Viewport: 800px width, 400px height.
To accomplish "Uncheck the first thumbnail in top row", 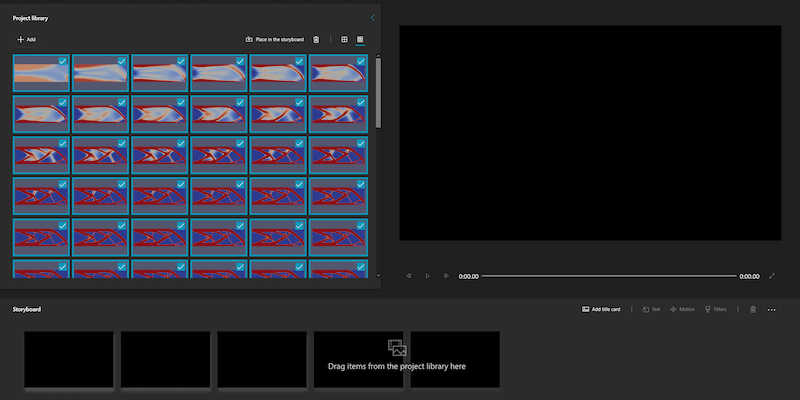I will click(x=63, y=61).
